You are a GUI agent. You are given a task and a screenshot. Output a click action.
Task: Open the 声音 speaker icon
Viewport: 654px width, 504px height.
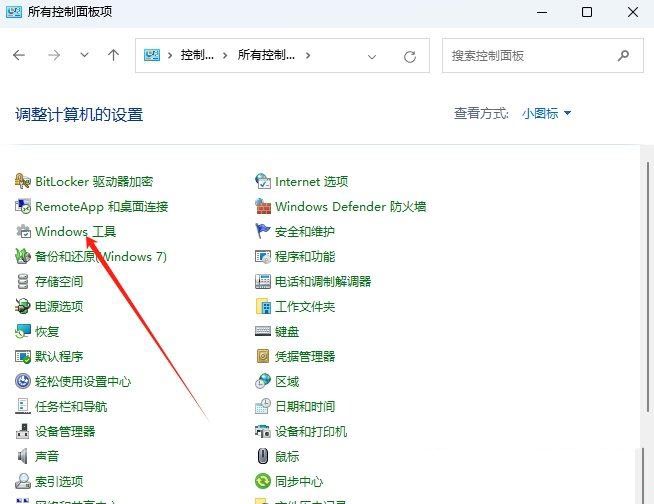pos(23,456)
